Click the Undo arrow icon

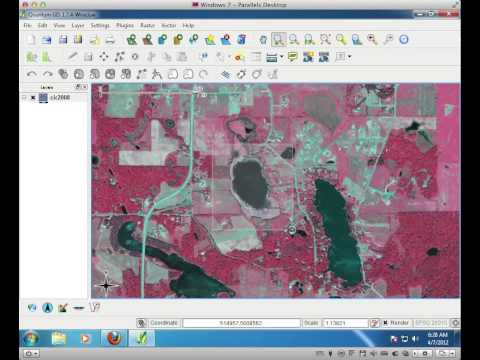point(32,74)
